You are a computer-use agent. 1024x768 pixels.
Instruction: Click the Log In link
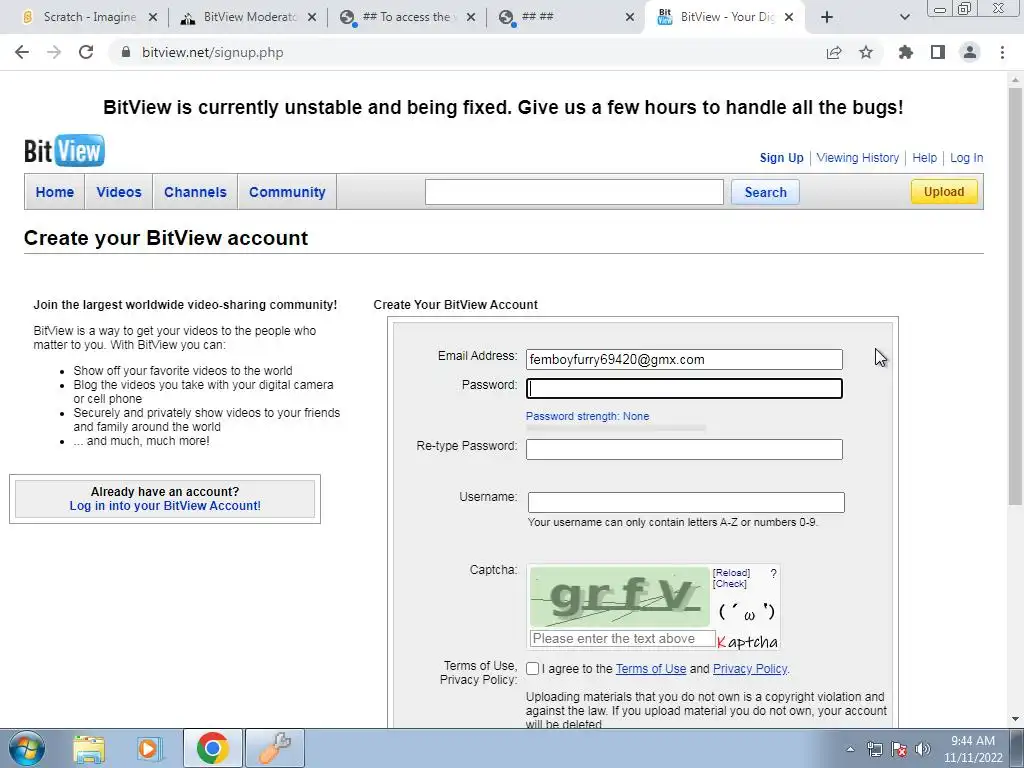(x=967, y=157)
